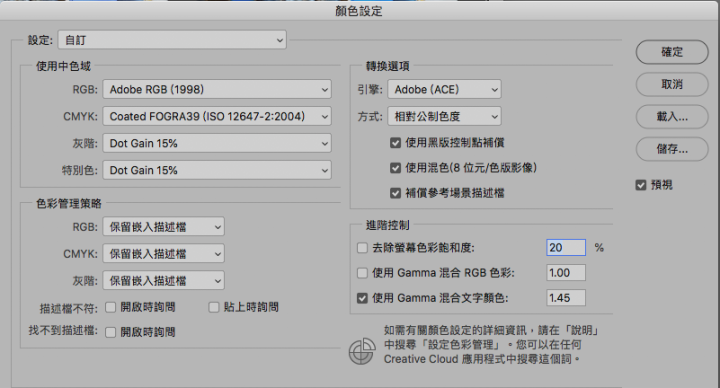This screenshot has height=388, width=720.
Task: Uncheck 使用黑版控制點補償 checkbox
Action: pyautogui.click(x=395, y=143)
